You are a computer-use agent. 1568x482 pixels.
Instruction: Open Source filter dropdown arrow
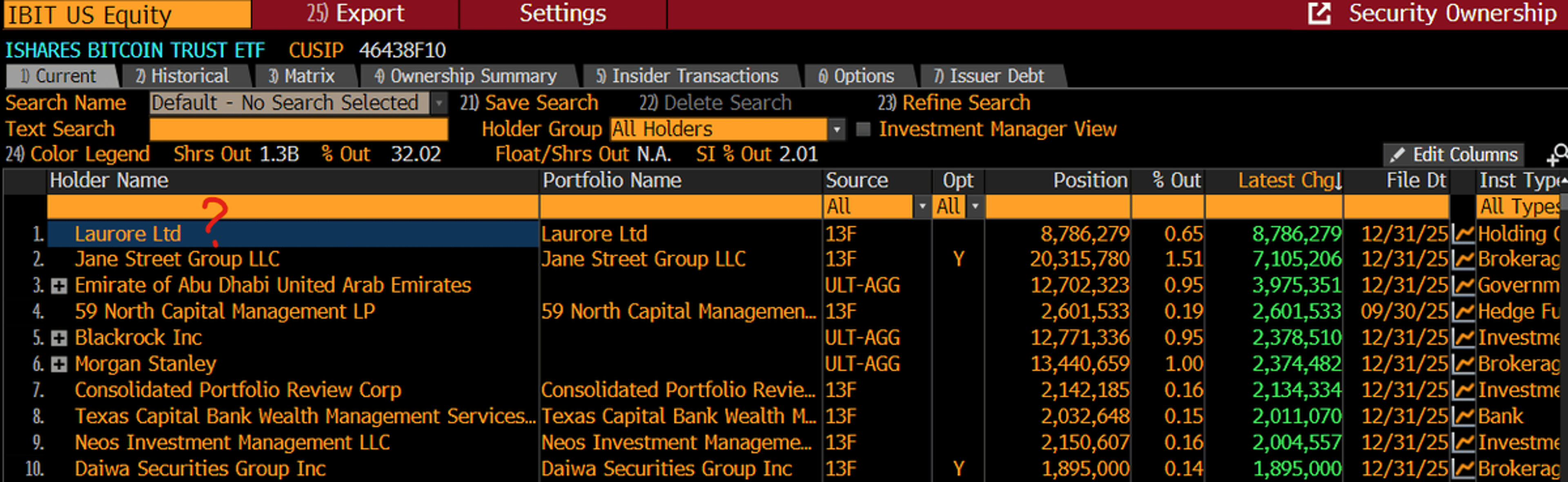point(922,207)
